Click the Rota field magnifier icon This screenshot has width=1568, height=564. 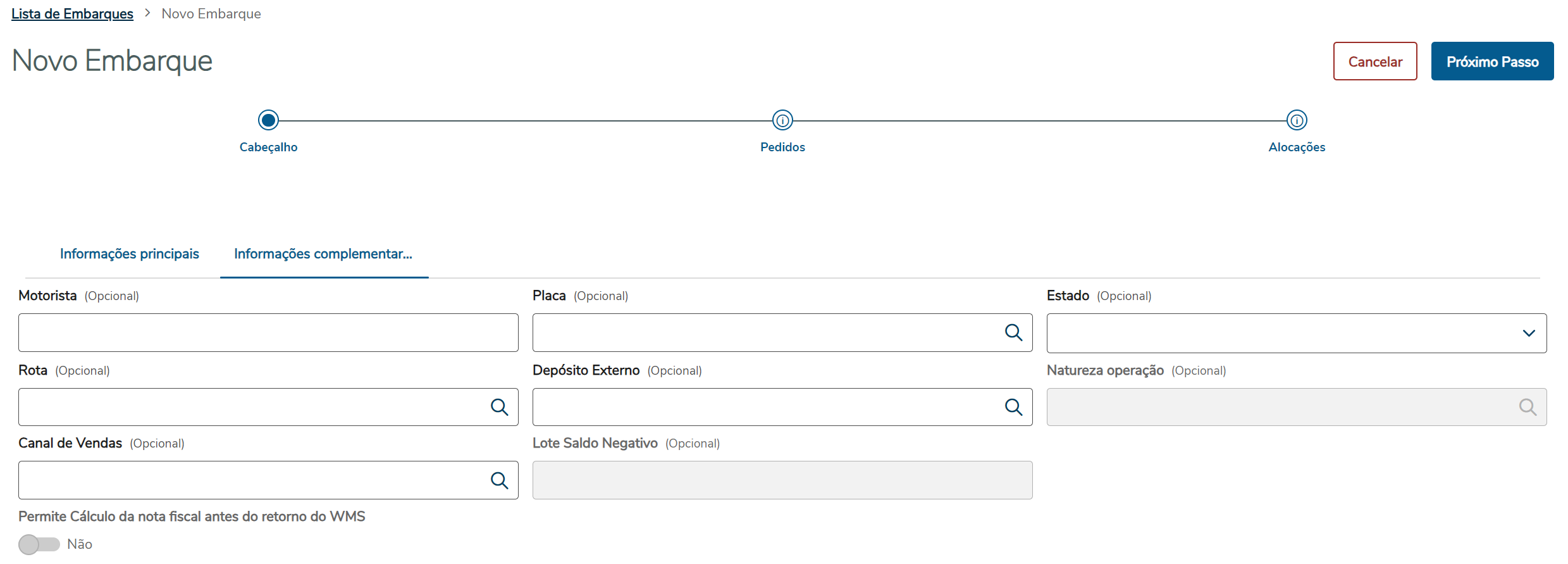click(499, 407)
